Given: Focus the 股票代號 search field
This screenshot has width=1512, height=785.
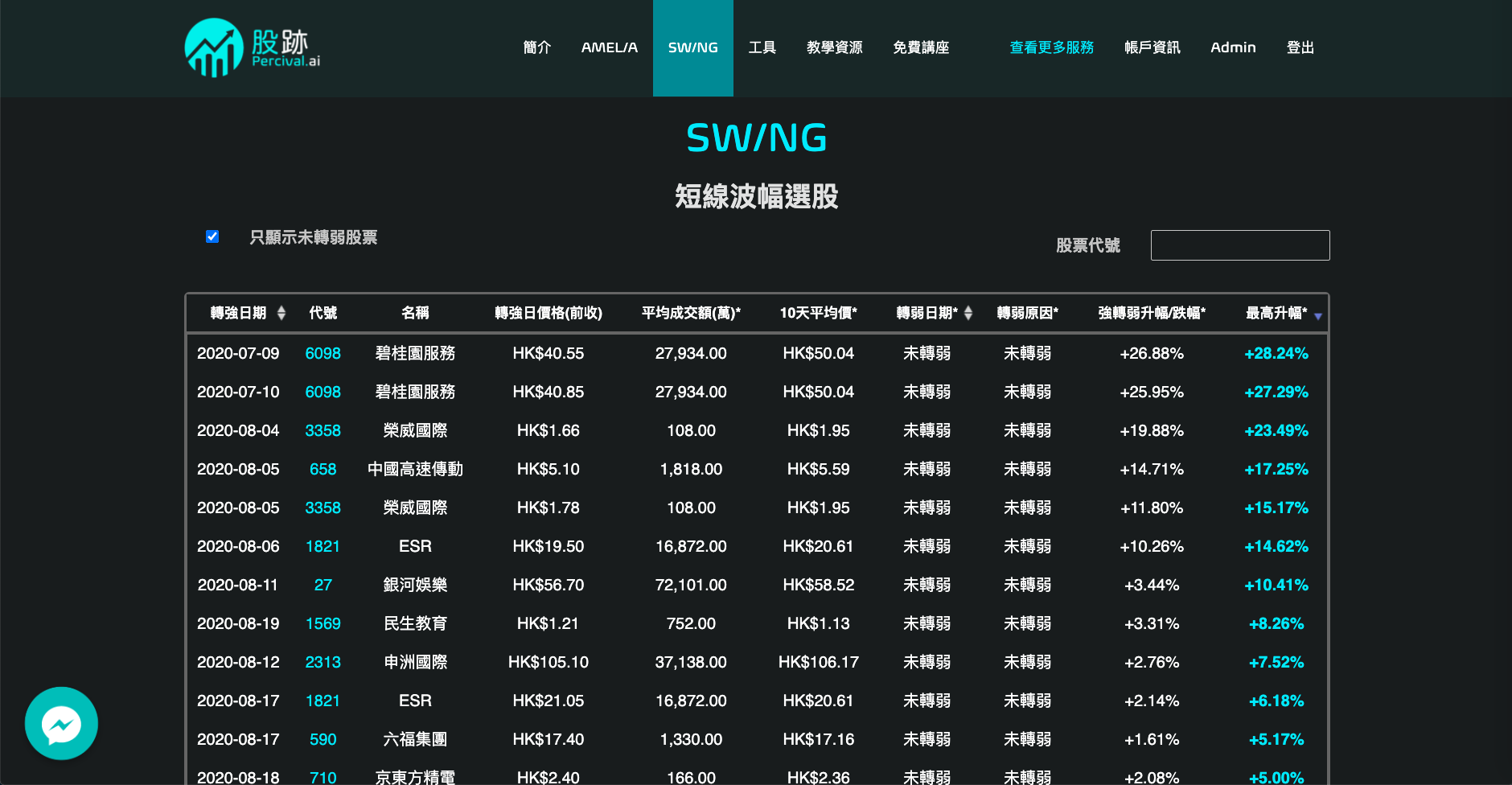Looking at the screenshot, I should coord(1240,245).
